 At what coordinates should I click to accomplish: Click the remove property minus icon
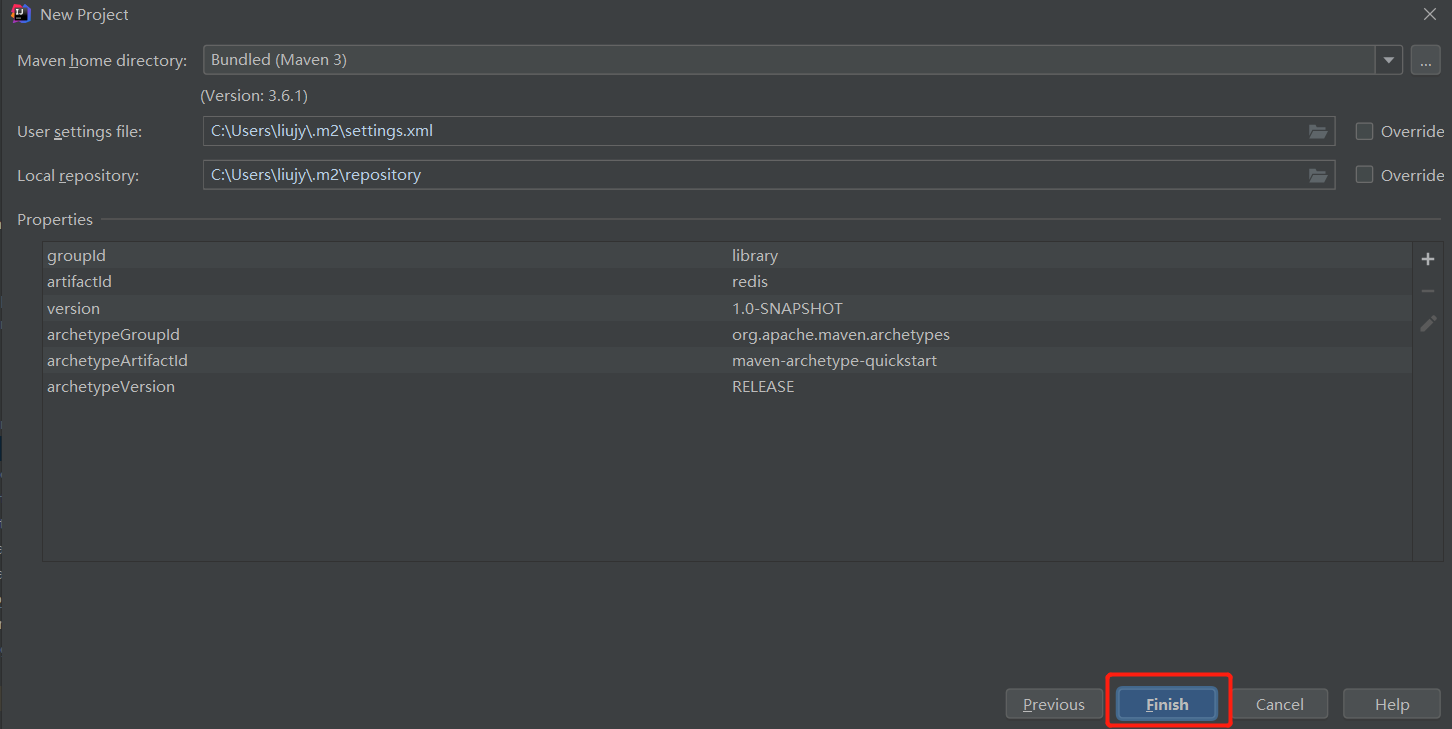(1428, 291)
